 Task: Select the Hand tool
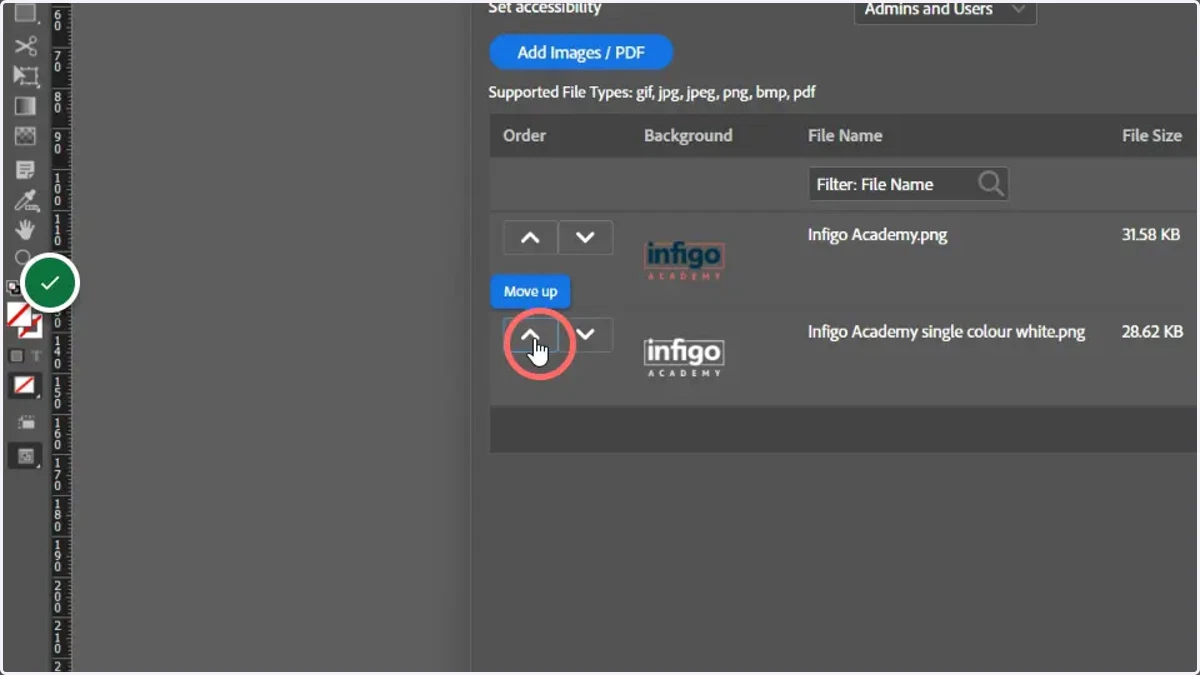25,230
